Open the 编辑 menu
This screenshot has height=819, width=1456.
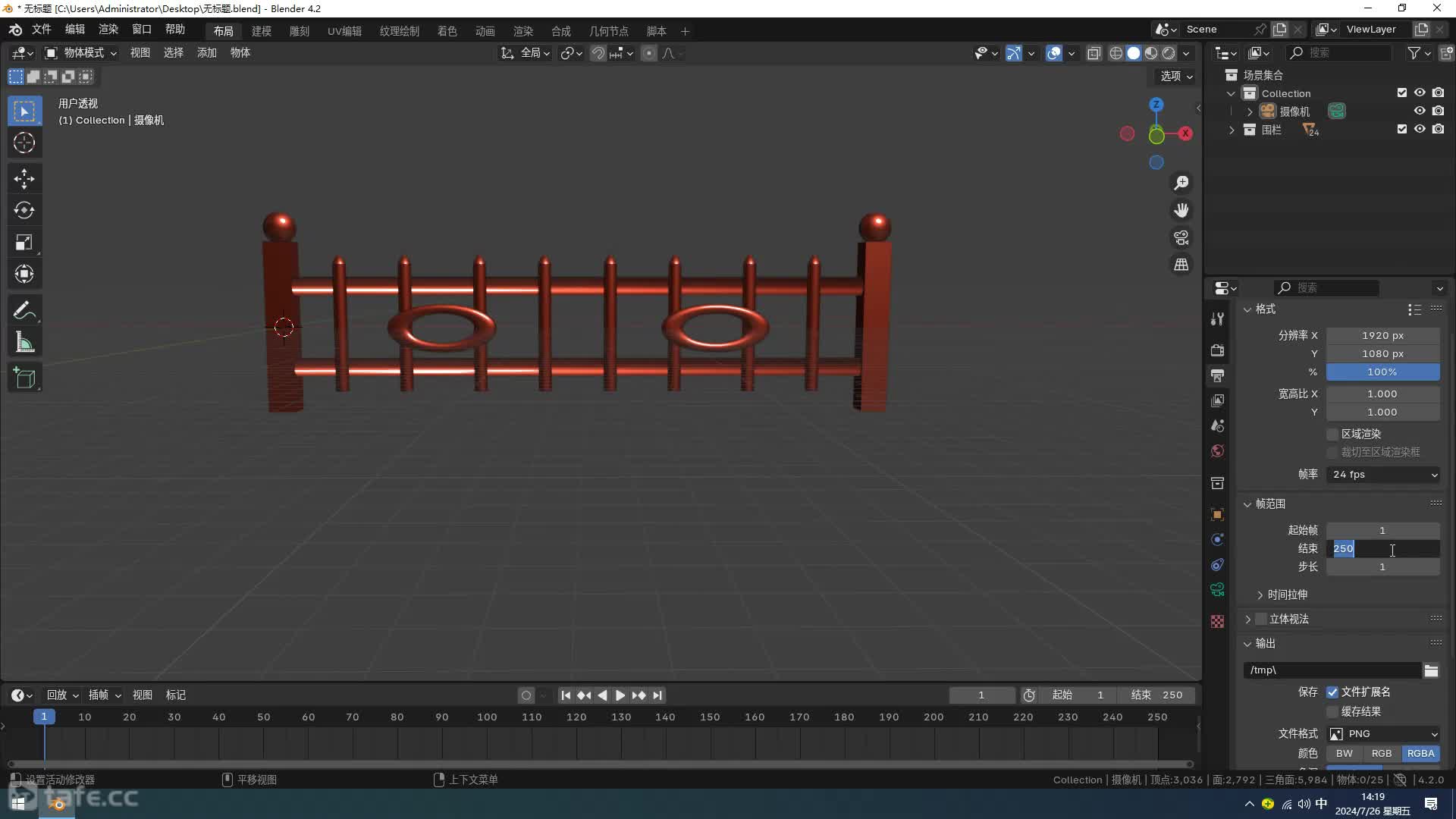click(x=75, y=30)
